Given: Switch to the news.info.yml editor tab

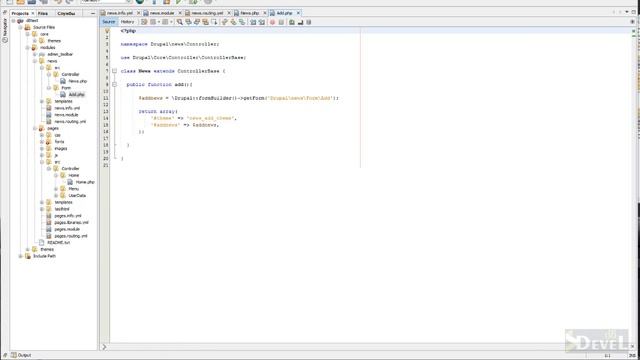Looking at the screenshot, I should pos(120,13).
